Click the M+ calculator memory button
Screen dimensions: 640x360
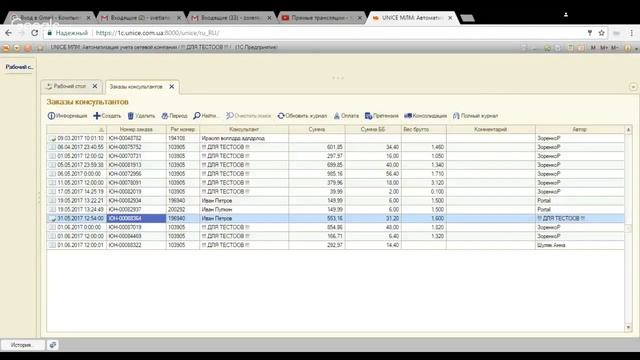(x=604, y=48)
